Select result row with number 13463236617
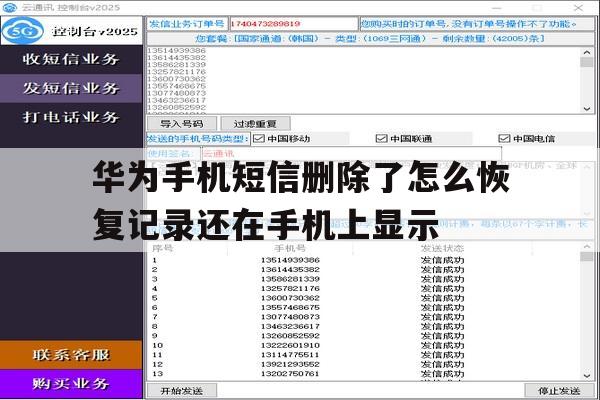 pos(364,327)
